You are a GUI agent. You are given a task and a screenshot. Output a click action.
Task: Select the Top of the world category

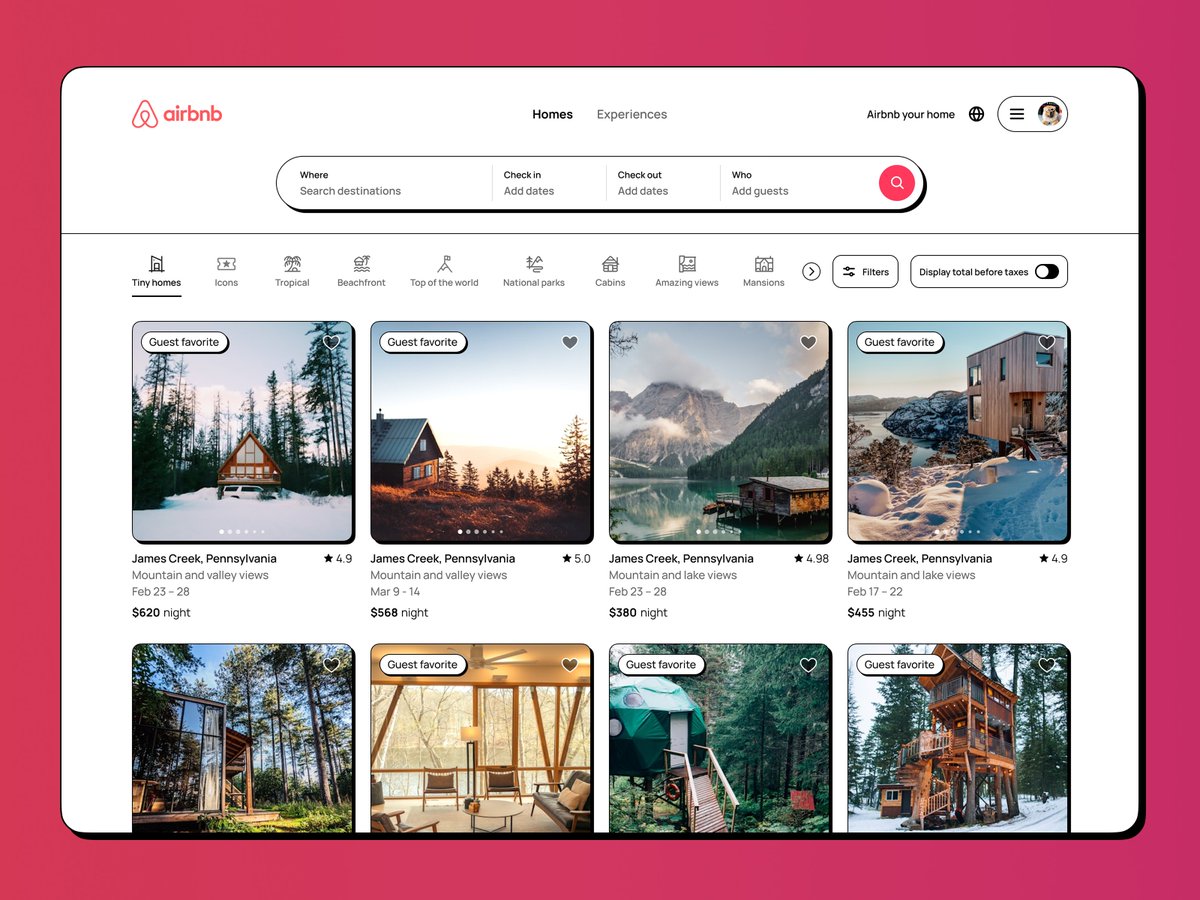[x=444, y=271]
